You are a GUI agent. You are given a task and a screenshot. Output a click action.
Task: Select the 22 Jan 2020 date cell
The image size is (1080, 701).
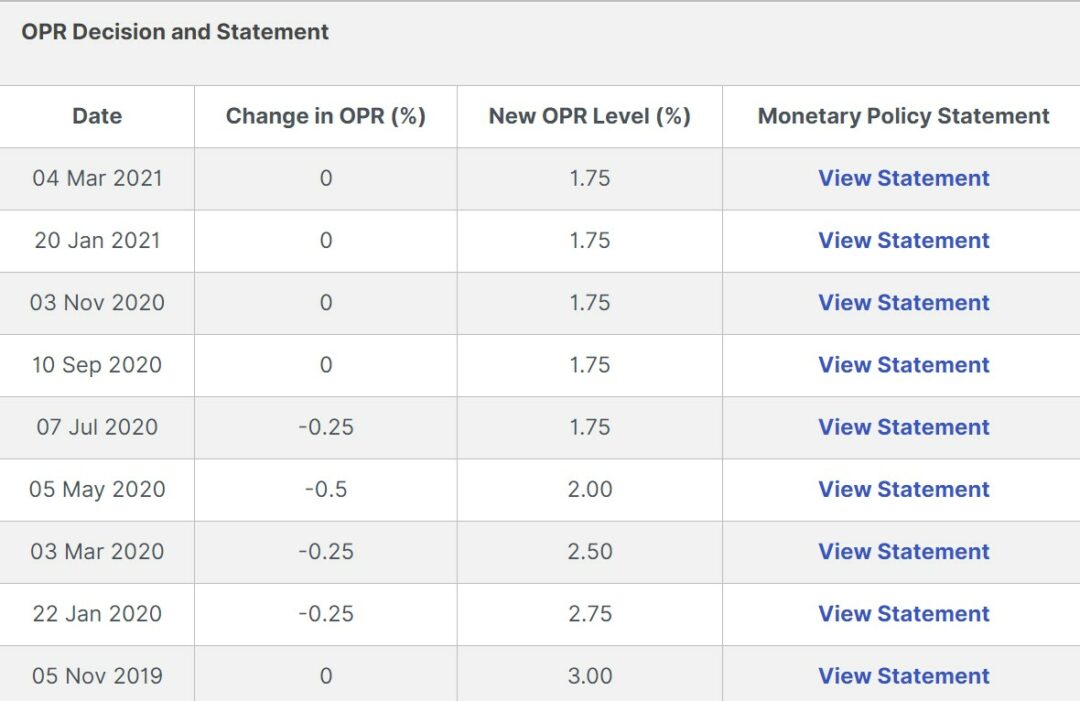[x=97, y=614]
